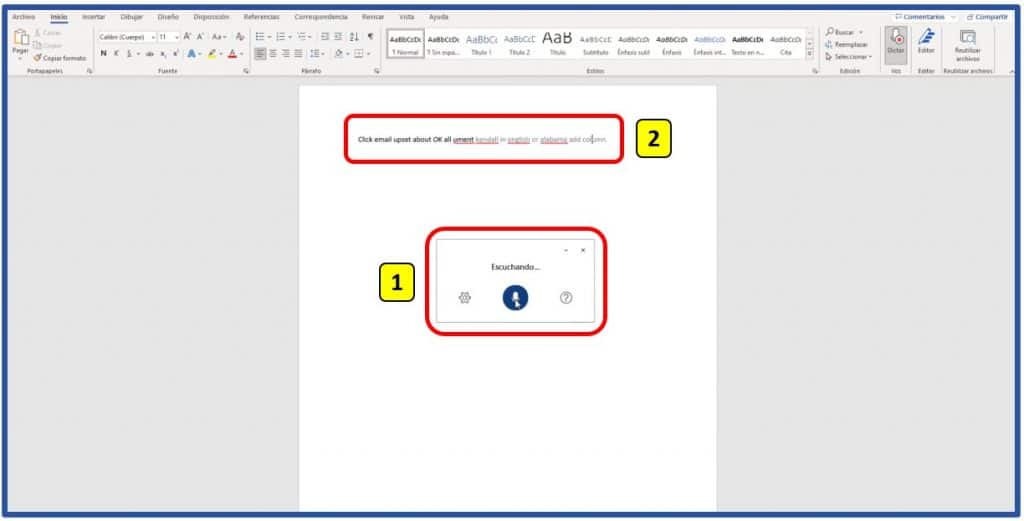Open the Archivo menu
This screenshot has height=521, width=1024.
click(24, 17)
